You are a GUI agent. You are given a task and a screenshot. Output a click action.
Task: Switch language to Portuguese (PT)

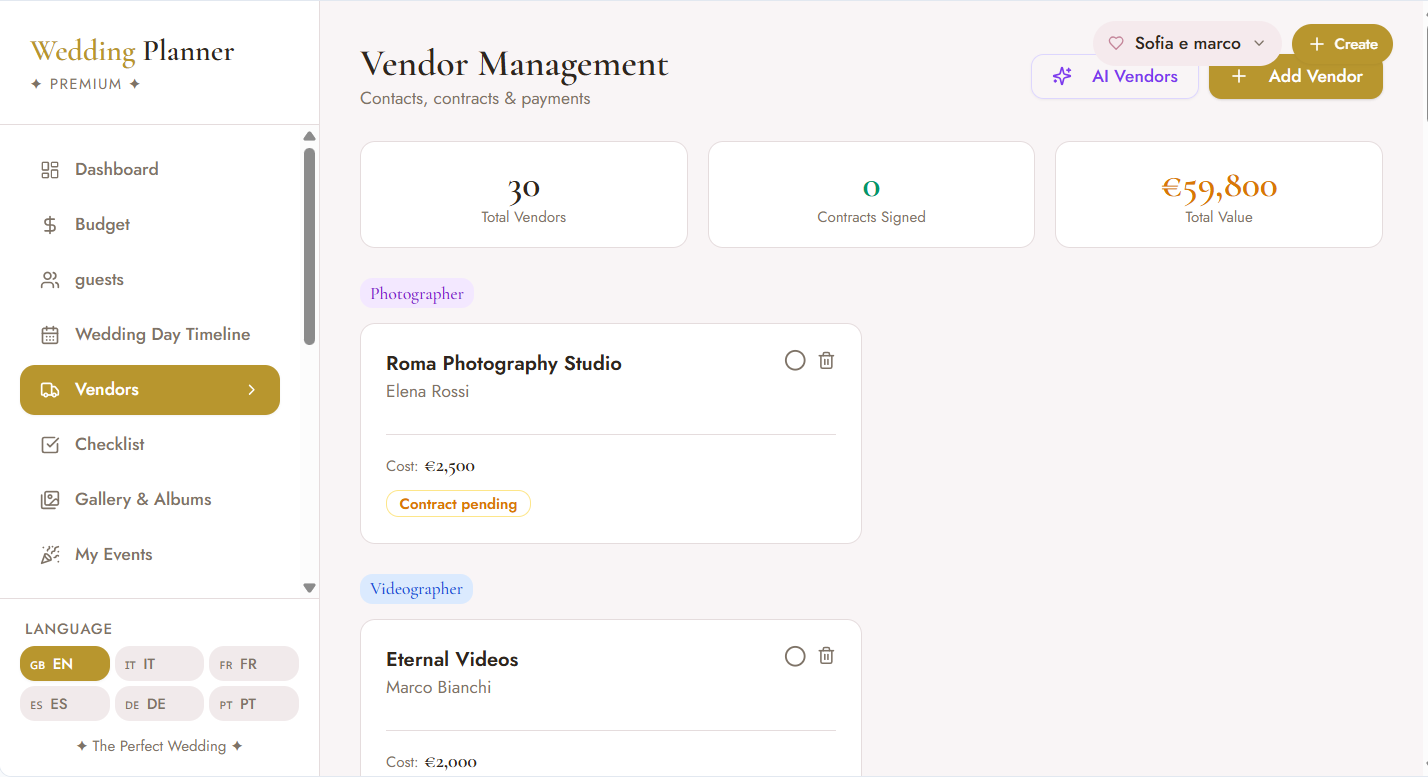click(x=254, y=704)
